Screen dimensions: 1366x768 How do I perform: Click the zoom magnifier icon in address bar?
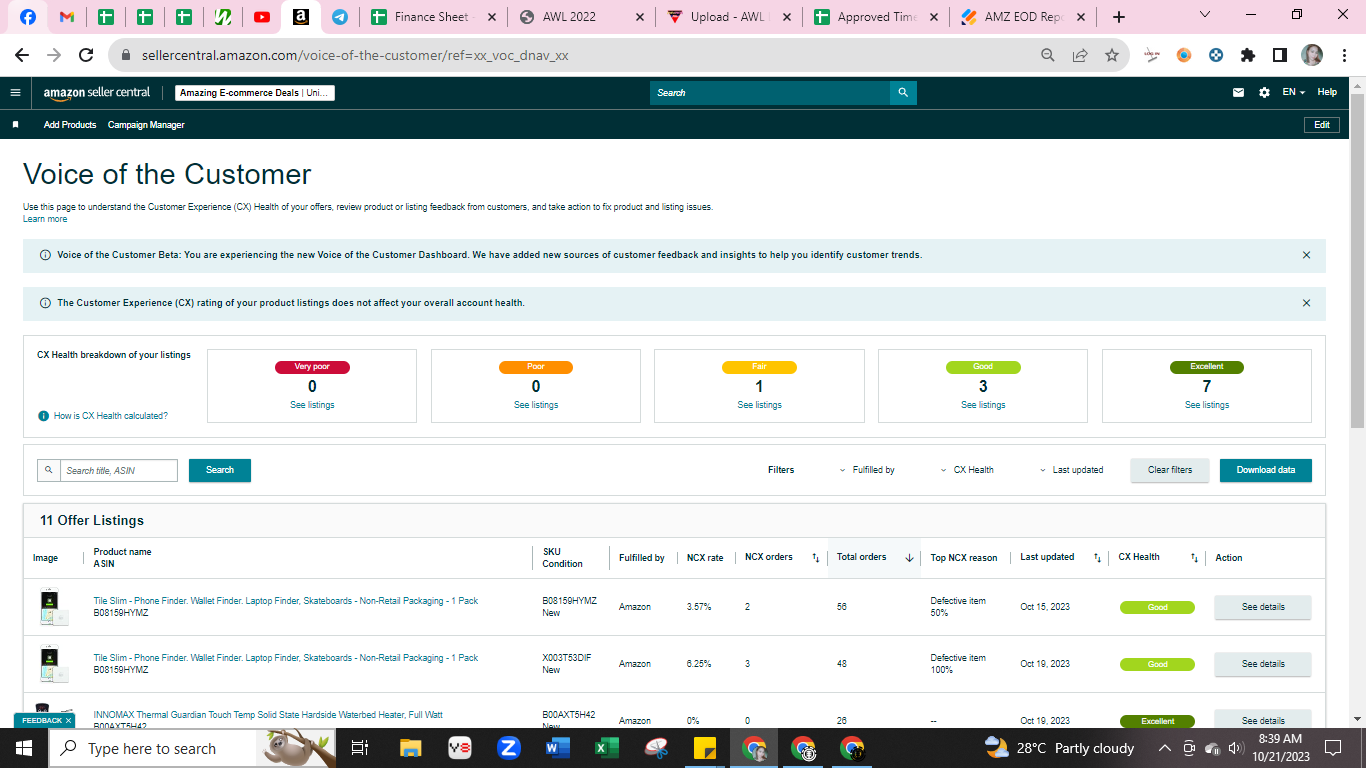click(1048, 55)
